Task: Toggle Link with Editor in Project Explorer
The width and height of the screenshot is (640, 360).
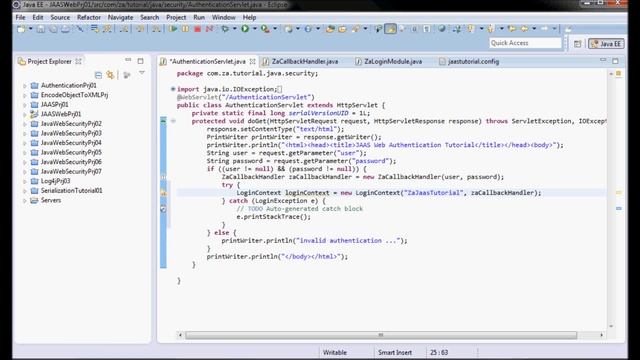Action: coord(110,75)
